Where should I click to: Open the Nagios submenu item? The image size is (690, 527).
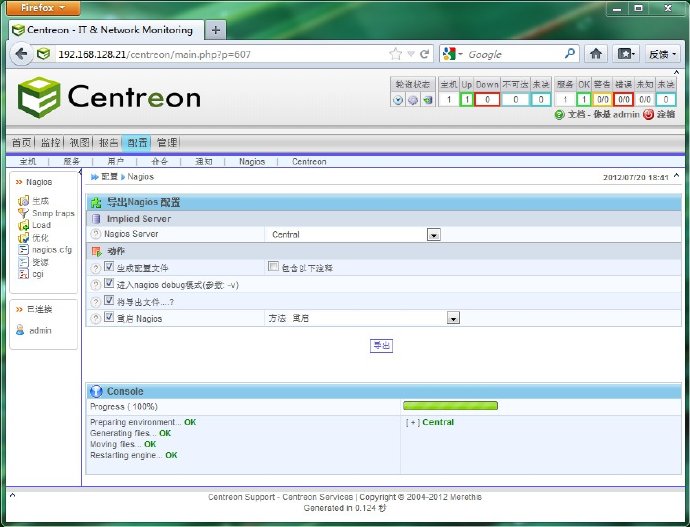point(252,161)
